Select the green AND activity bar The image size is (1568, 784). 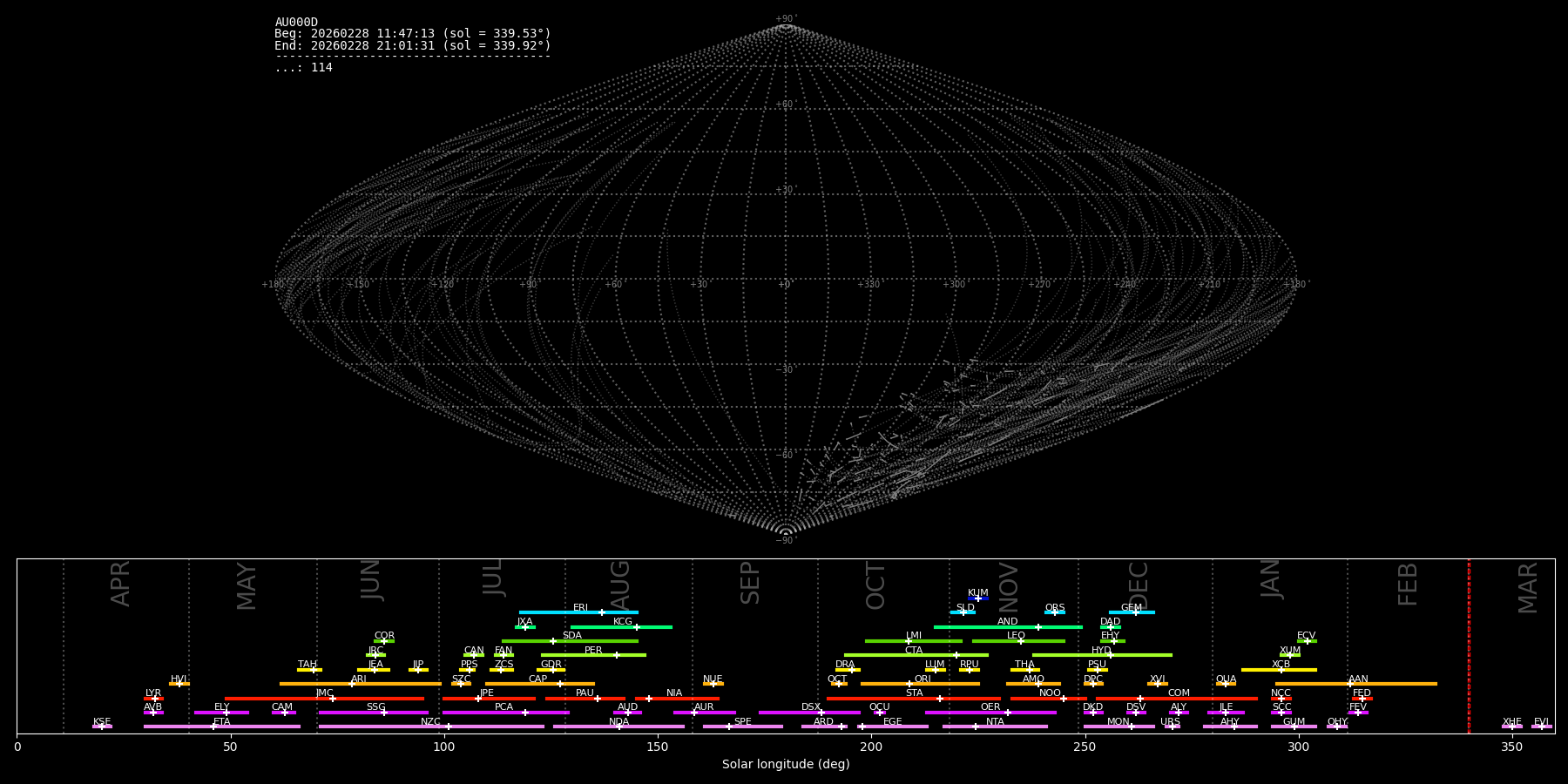[x=1008, y=627]
